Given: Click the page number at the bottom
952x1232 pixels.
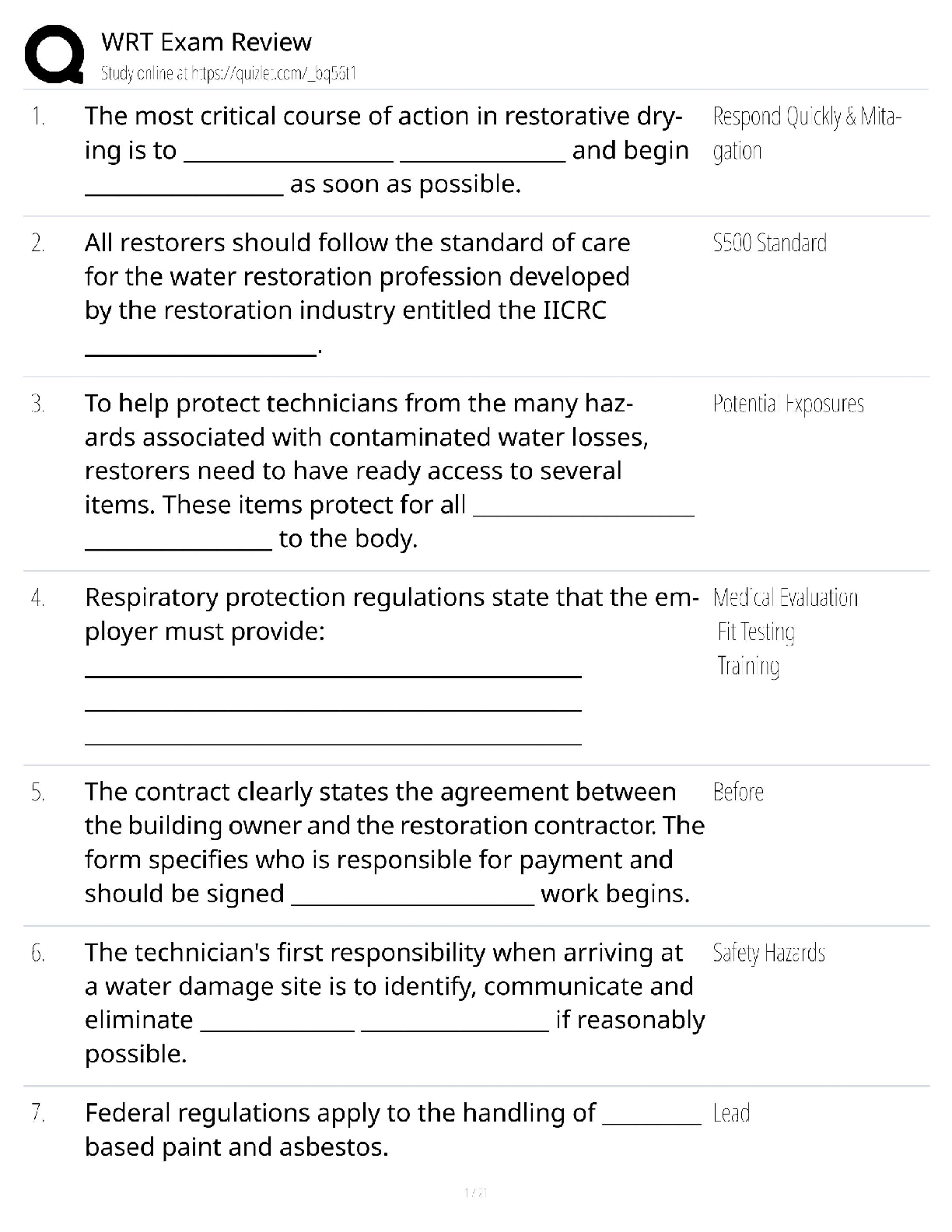Looking at the screenshot, I should [475, 1192].
